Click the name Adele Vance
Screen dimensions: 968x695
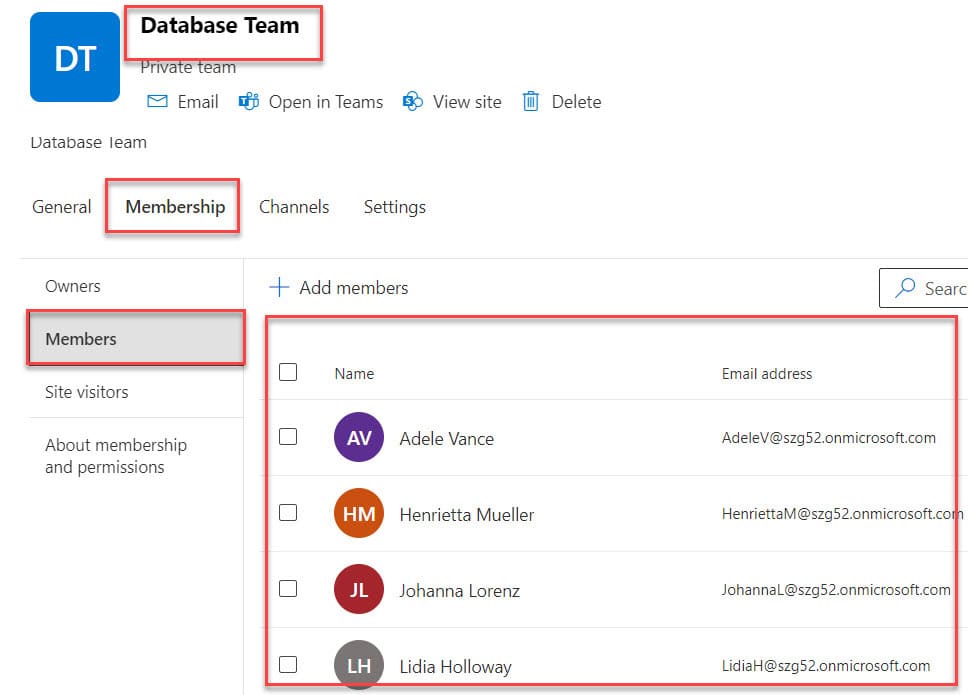tap(447, 438)
